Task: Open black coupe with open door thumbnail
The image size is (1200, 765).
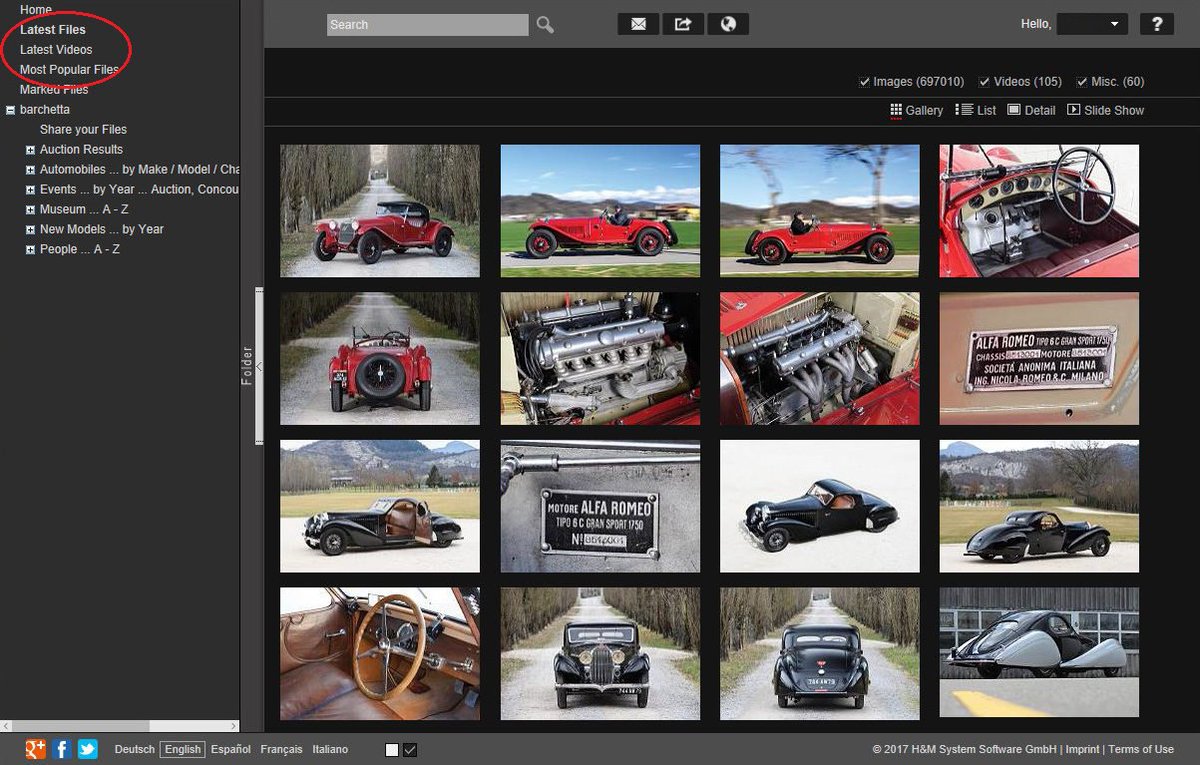Action: 380,506
